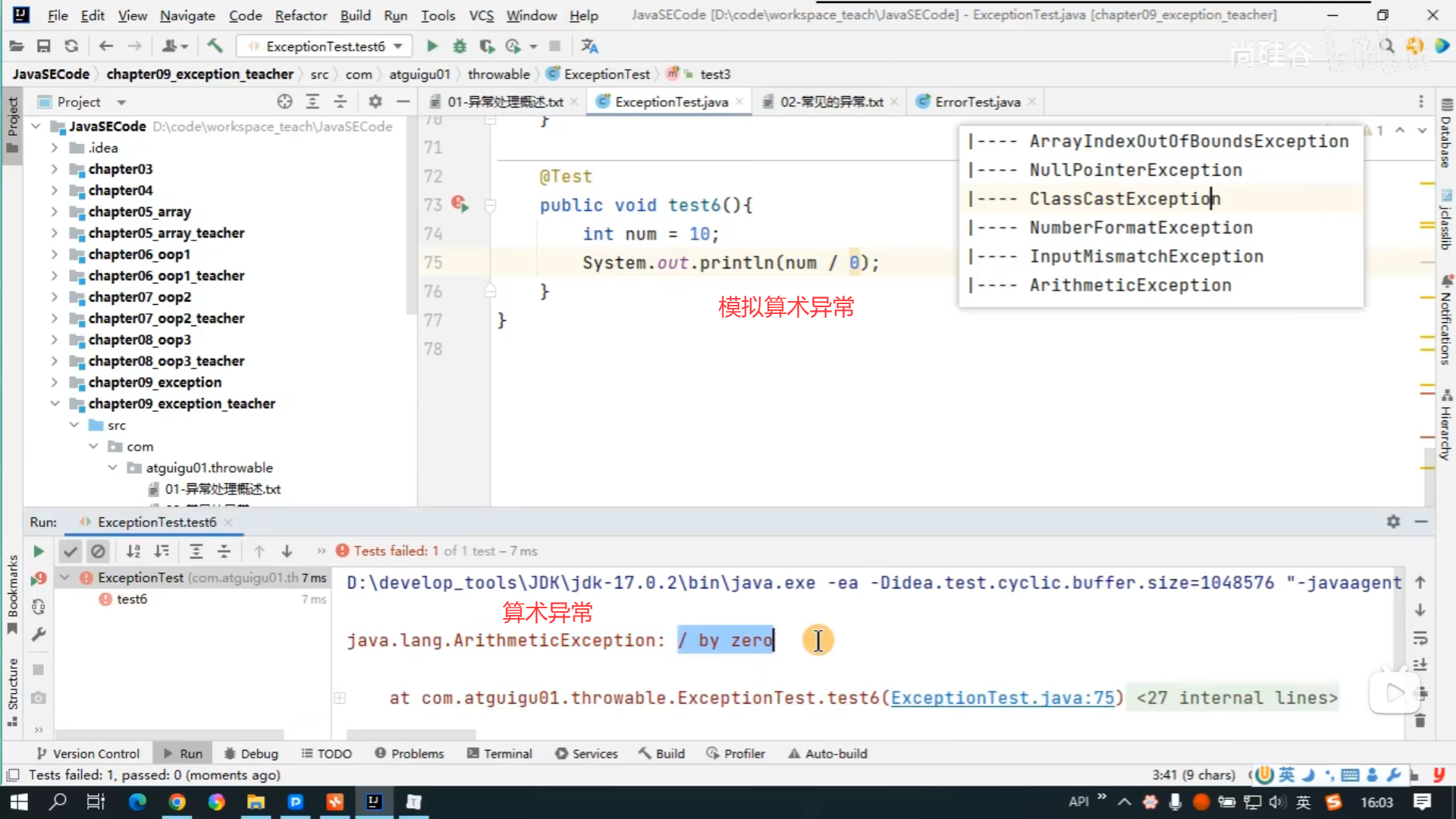Click the Debug bug icon in the toolbar
Screen dimensions: 1456x819
tap(460, 46)
